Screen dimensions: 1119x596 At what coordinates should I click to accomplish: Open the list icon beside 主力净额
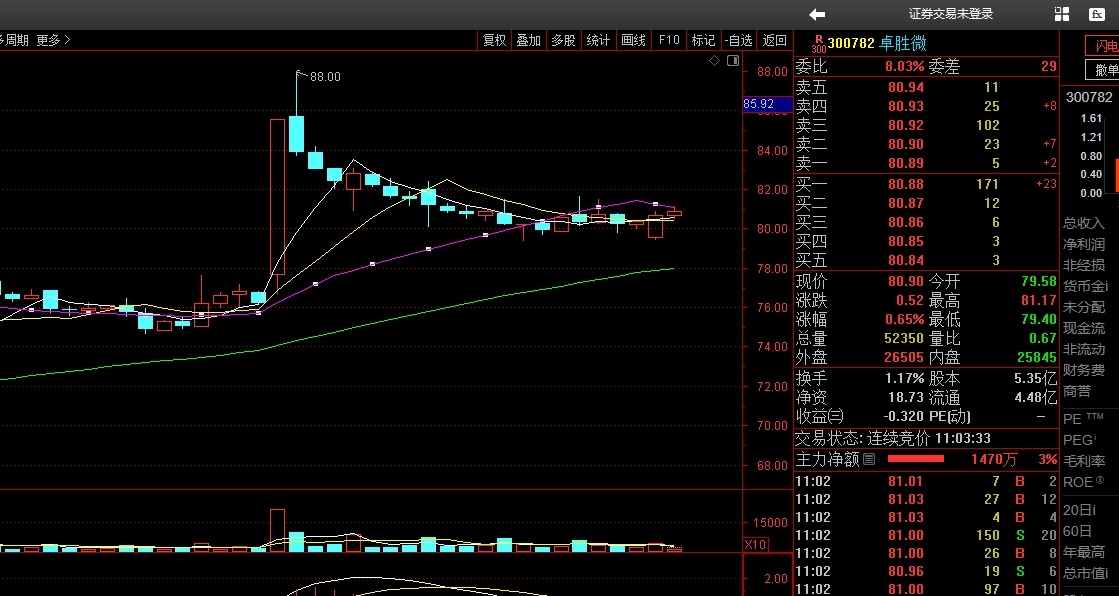pos(869,459)
